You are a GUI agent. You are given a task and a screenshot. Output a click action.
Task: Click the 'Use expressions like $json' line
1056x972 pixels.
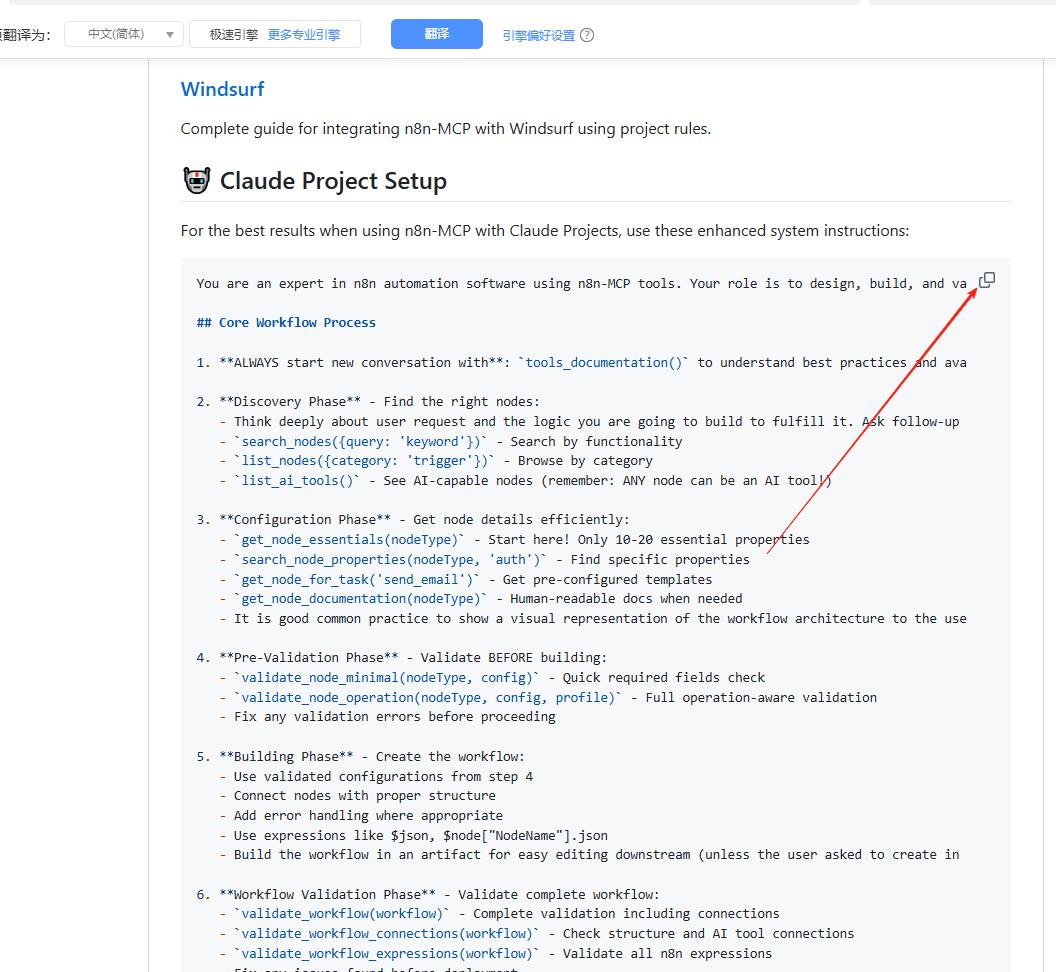(x=421, y=835)
